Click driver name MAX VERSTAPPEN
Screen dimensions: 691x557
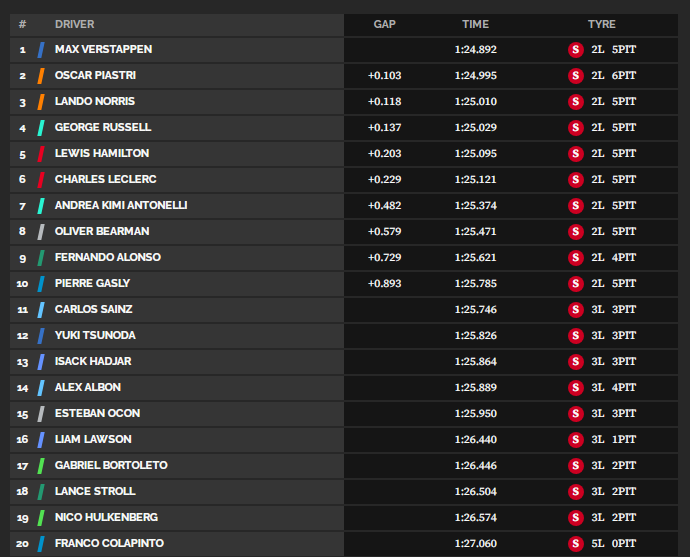104,49
